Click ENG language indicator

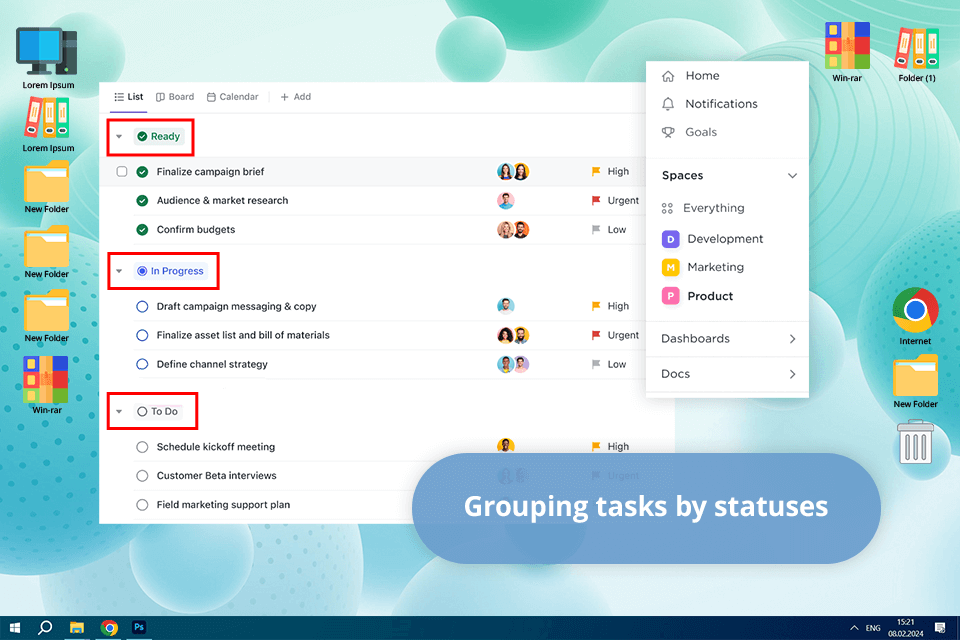(x=873, y=628)
